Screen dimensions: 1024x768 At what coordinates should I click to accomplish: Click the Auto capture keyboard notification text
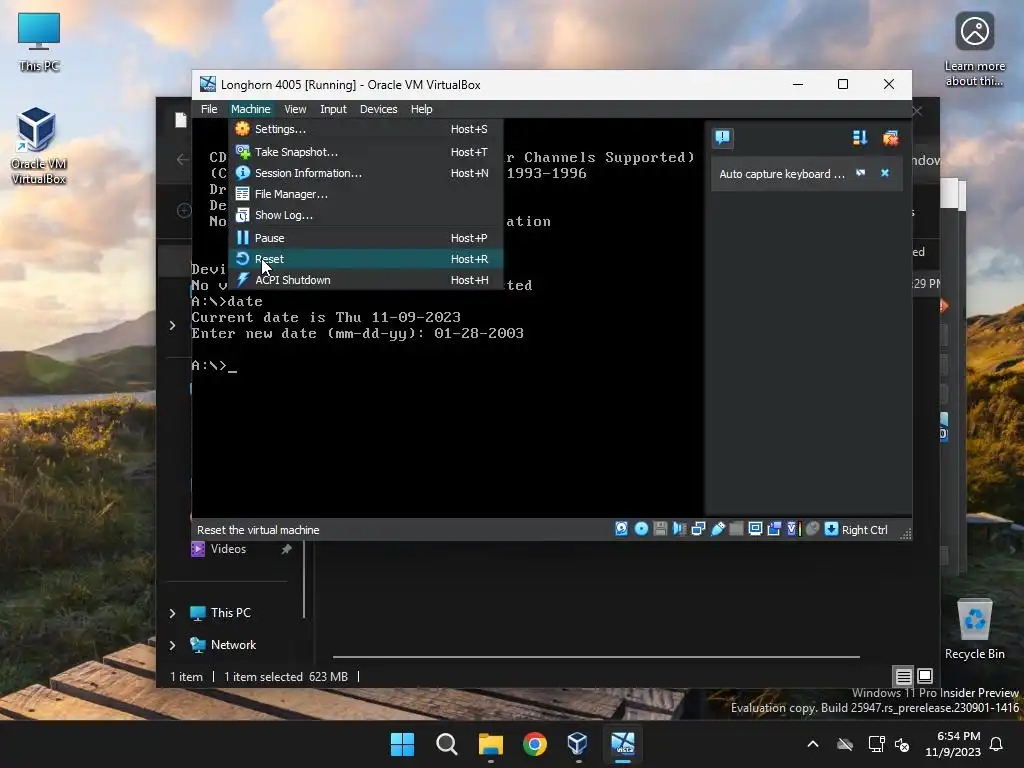click(x=782, y=174)
